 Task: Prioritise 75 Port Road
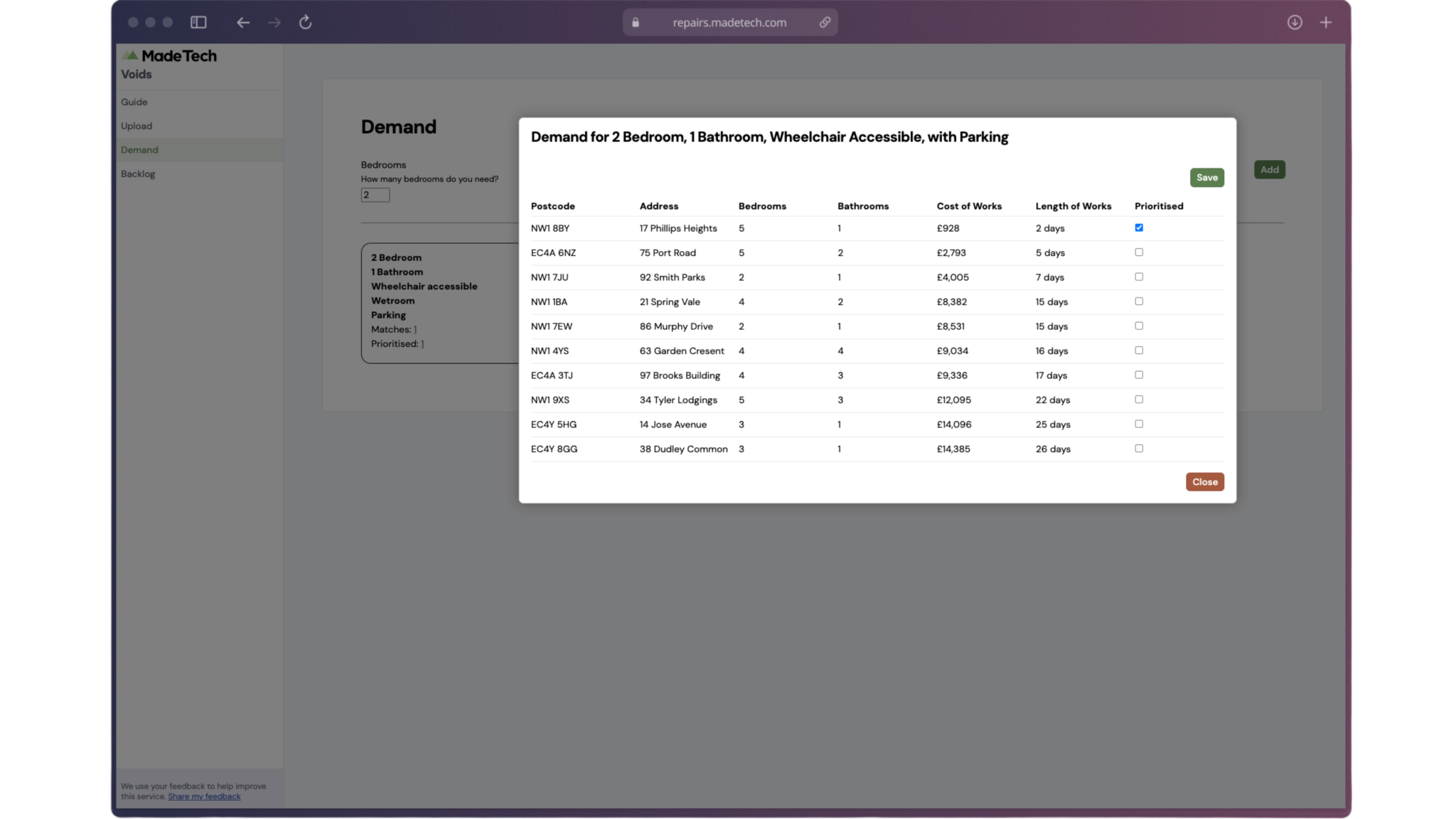(x=1139, y=252)
